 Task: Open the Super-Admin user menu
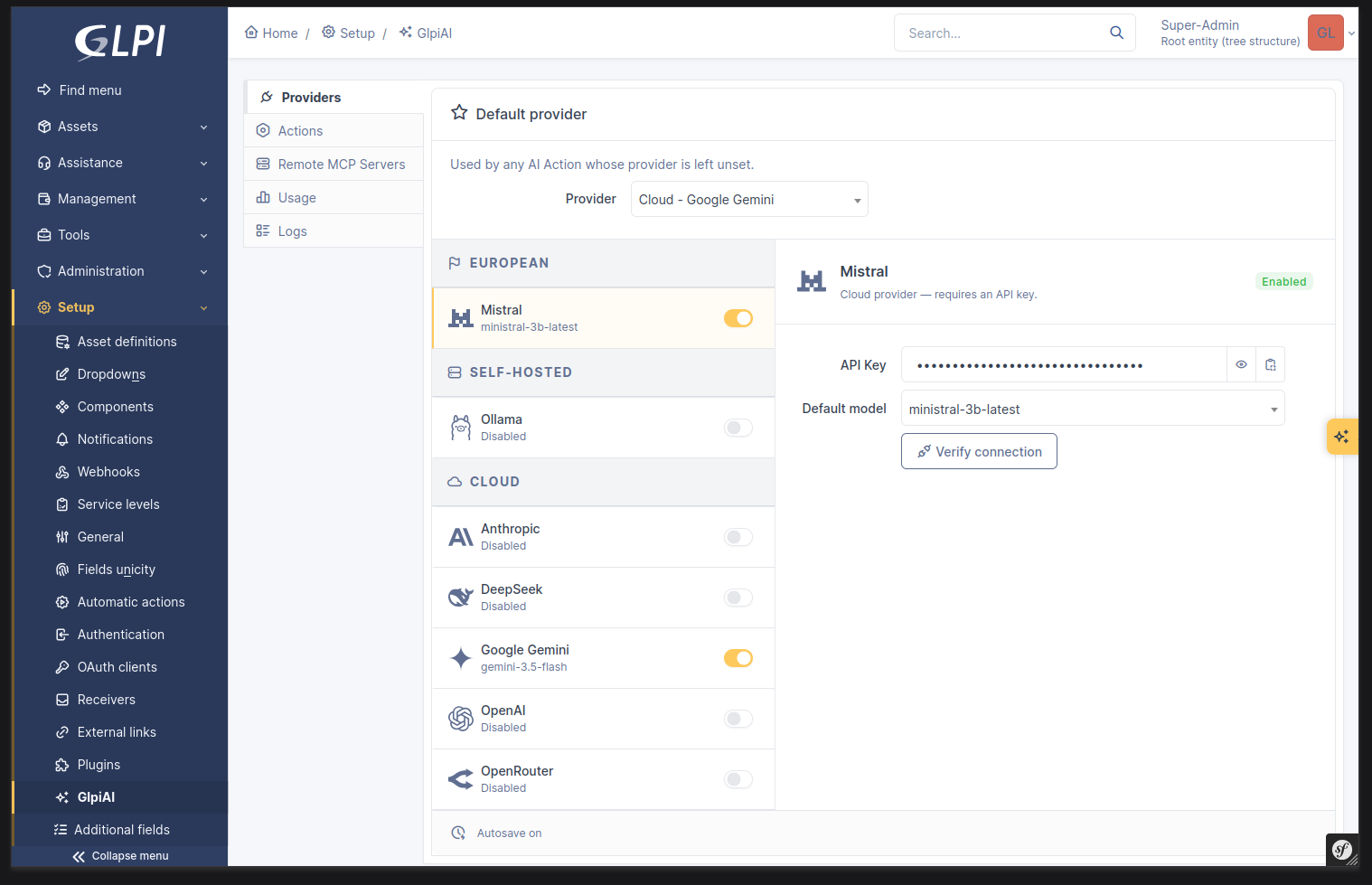coord(1257,33)
